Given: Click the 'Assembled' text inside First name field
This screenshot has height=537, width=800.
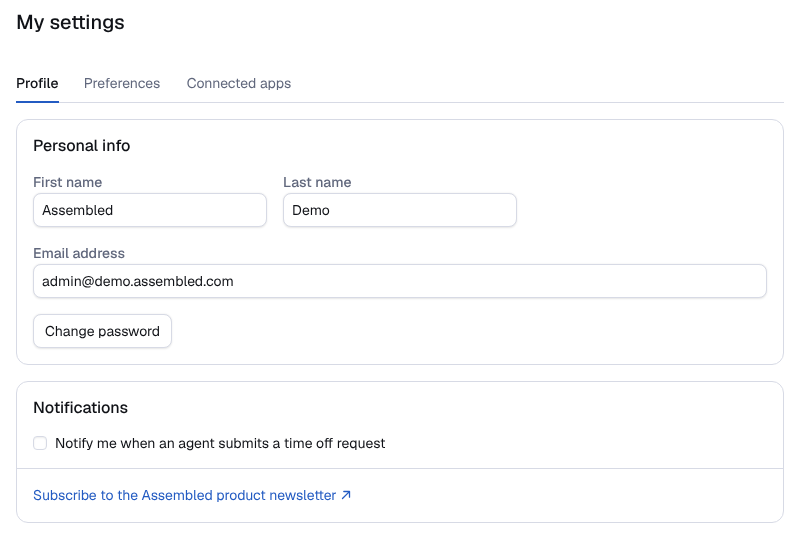Looking at the screenshot, I should (x=78, y=210).
